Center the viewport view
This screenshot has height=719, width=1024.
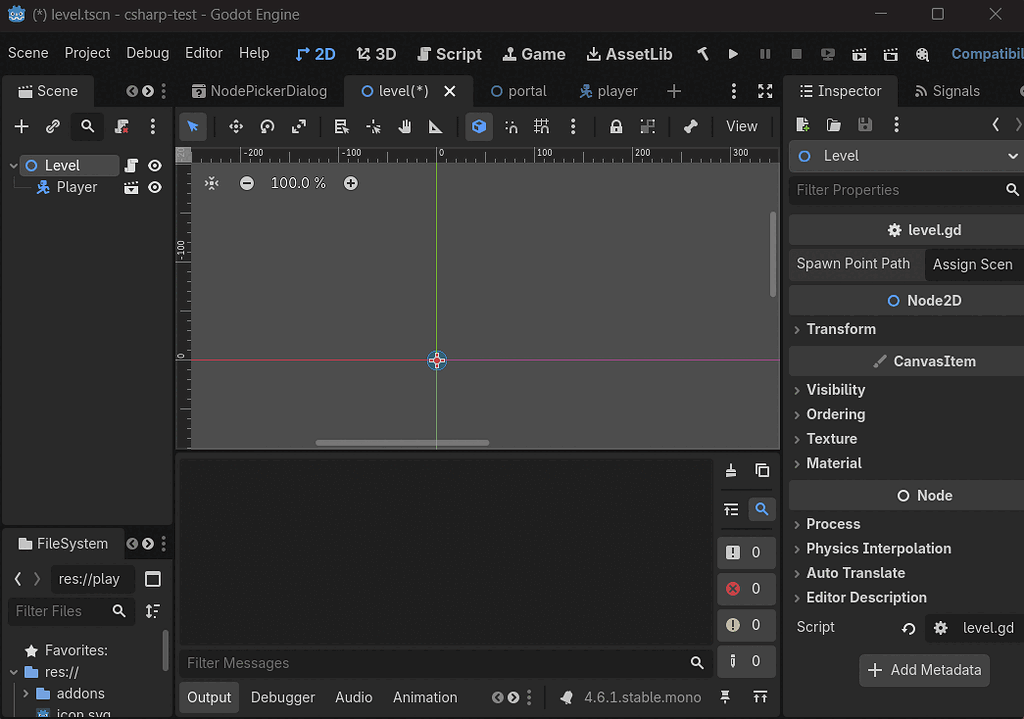pos(211,184)
